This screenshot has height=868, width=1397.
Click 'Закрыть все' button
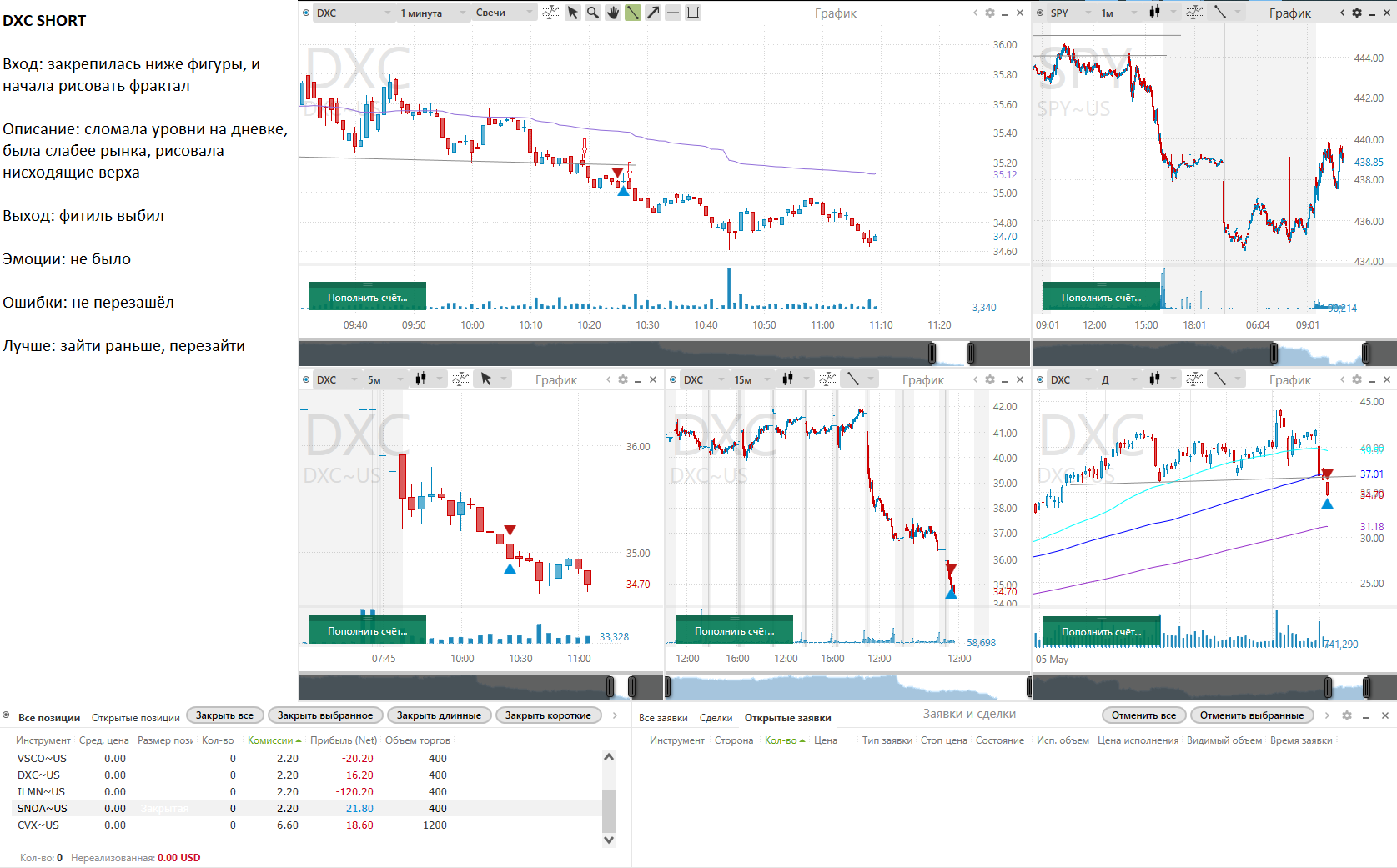(224, 715)
